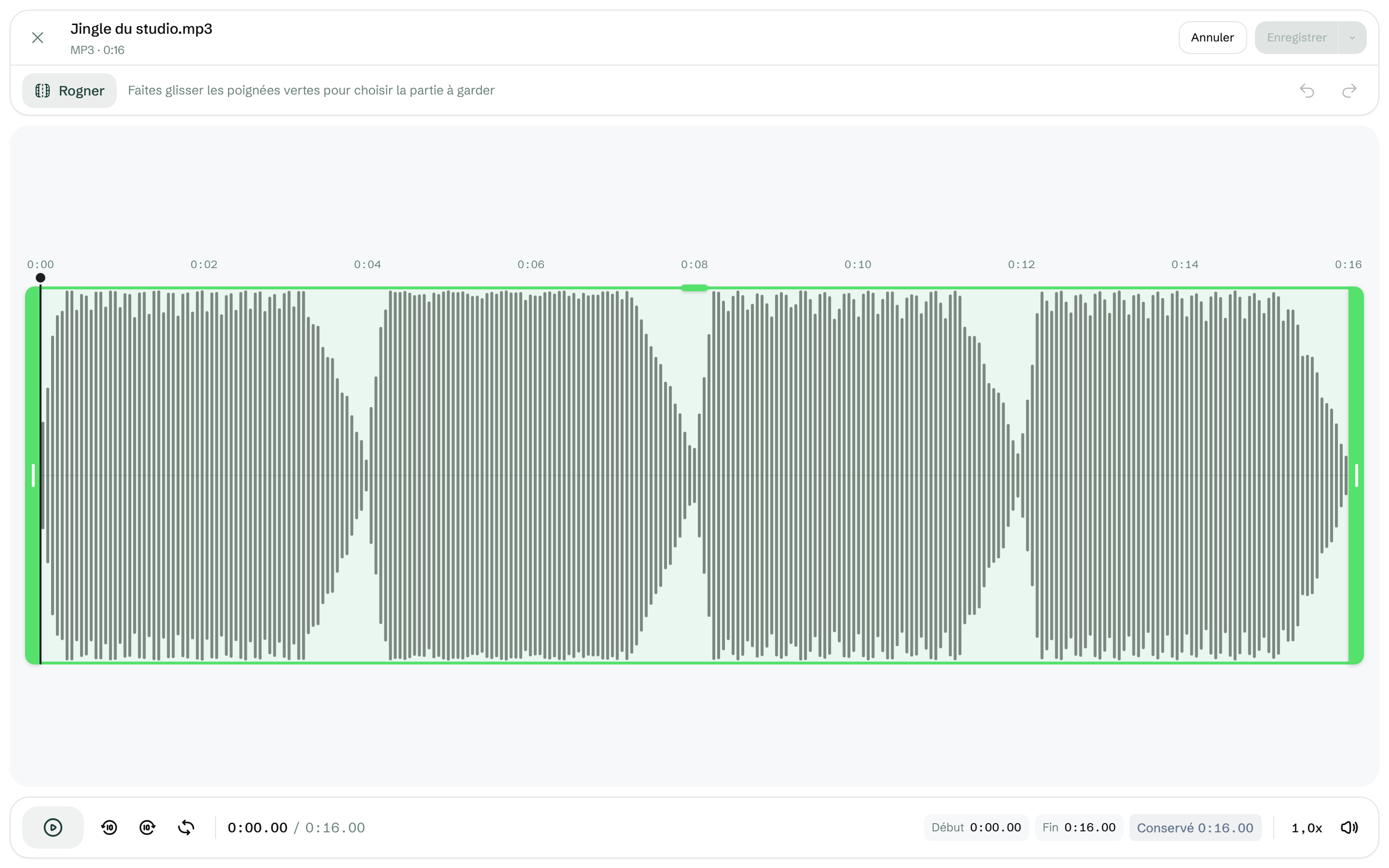Redo the last edit
Viewport: 1389px width, 868px height.
(x=1349, y=91)
